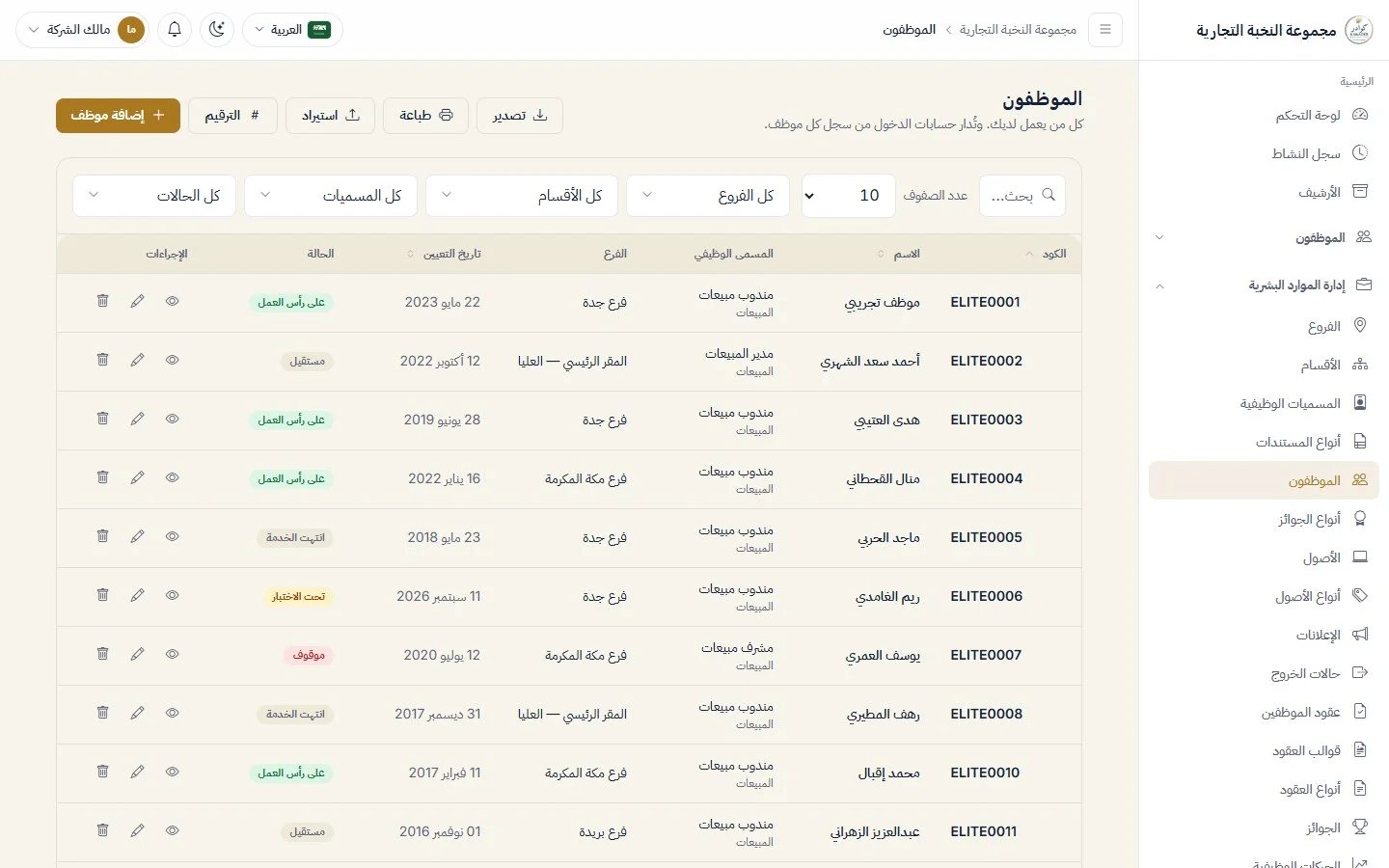Open the العربية language dropdown

292,30
